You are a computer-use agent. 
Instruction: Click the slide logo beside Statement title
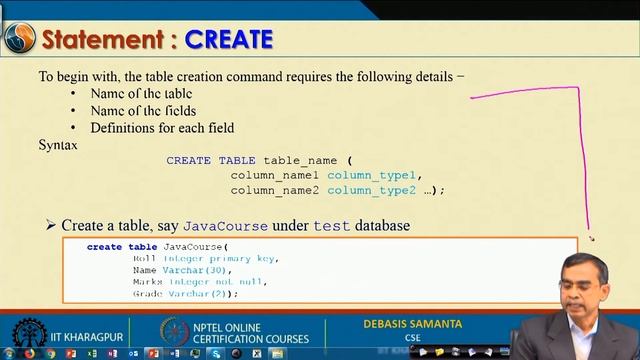(19, 38)
